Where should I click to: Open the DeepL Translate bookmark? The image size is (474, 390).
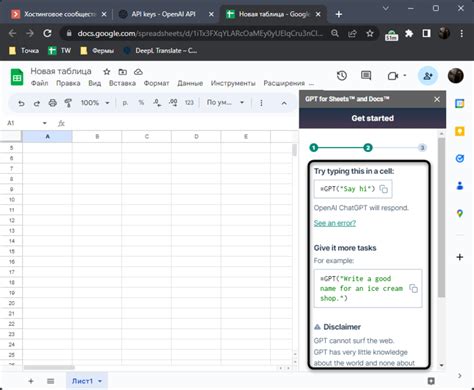(x=160, y=51)
